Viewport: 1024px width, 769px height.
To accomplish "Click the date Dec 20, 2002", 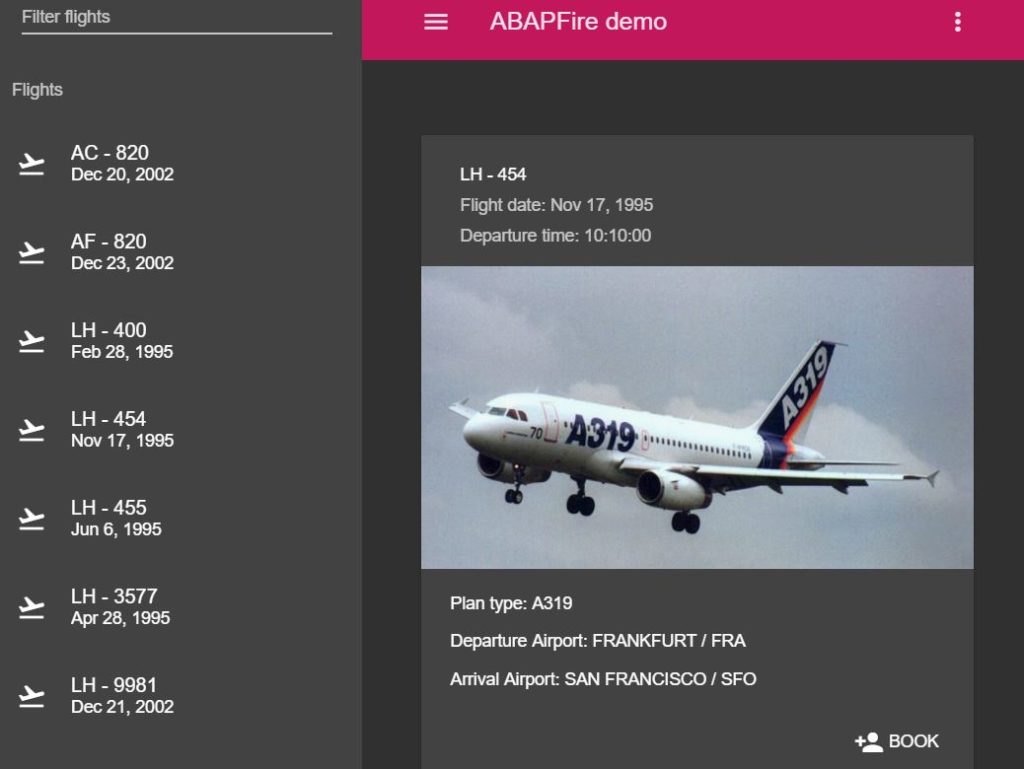I will 122,175.
